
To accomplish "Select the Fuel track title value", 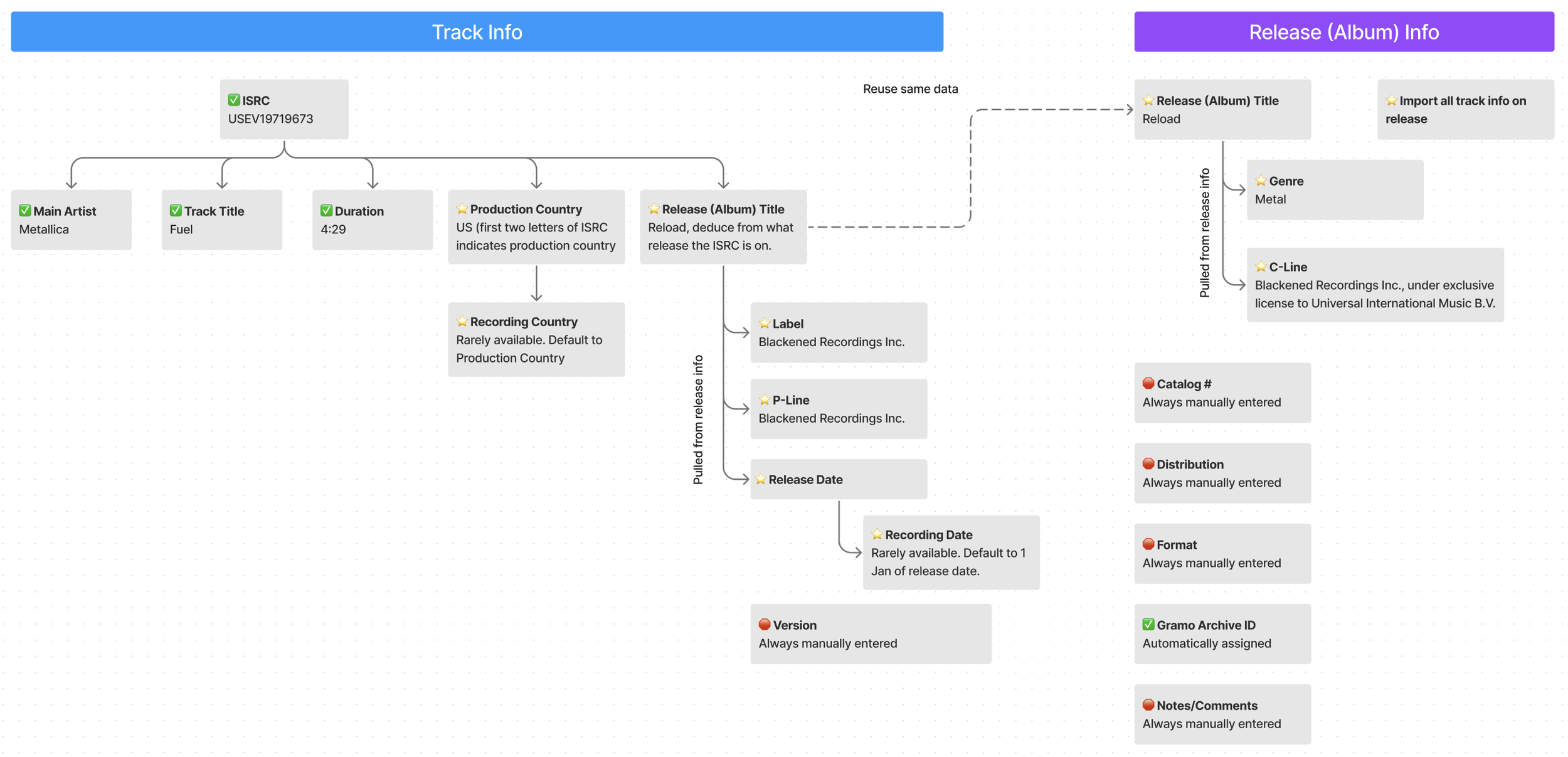I will (181, 229).
